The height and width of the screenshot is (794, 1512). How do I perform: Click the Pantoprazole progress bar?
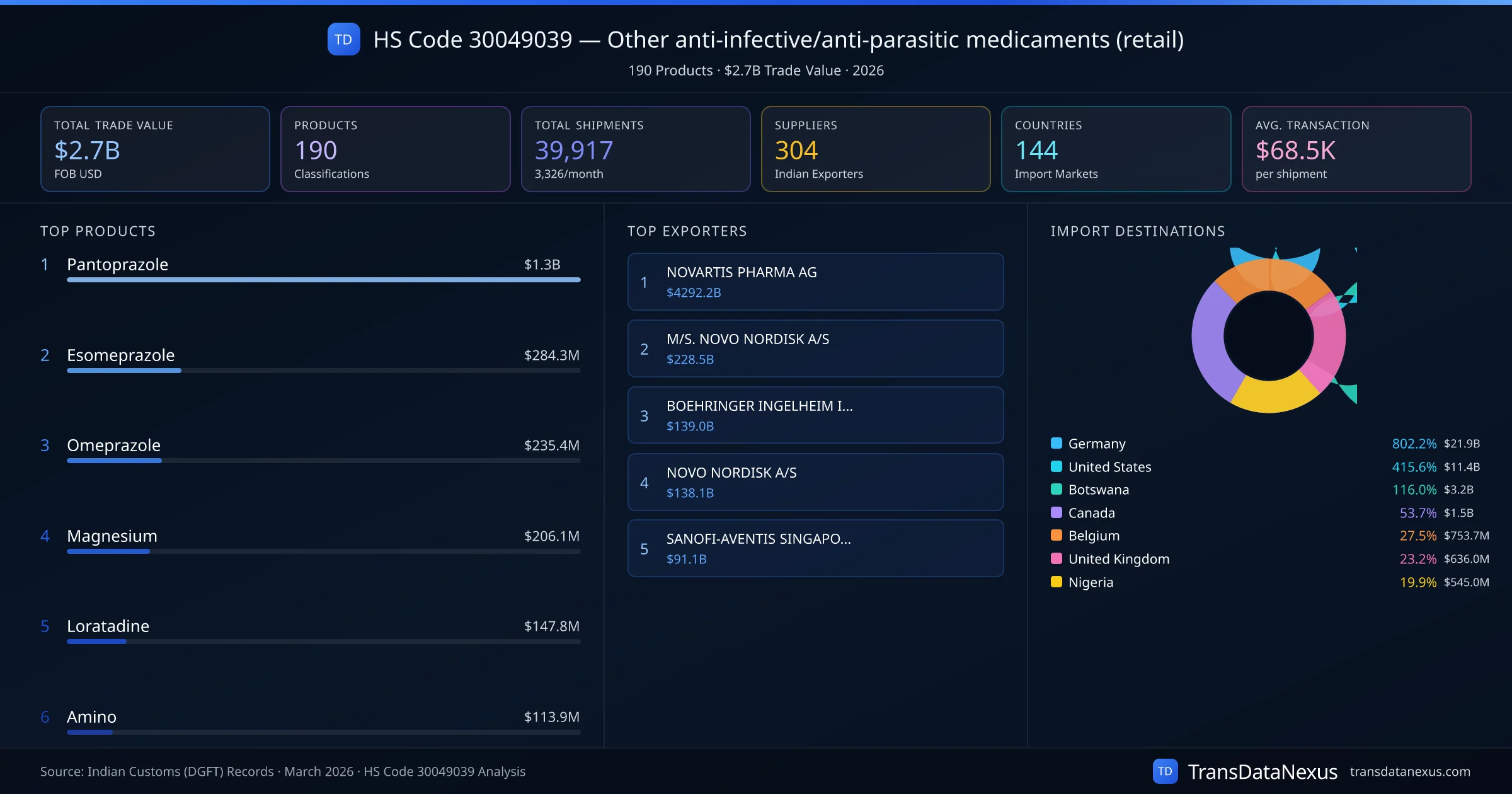pos(323,280)
